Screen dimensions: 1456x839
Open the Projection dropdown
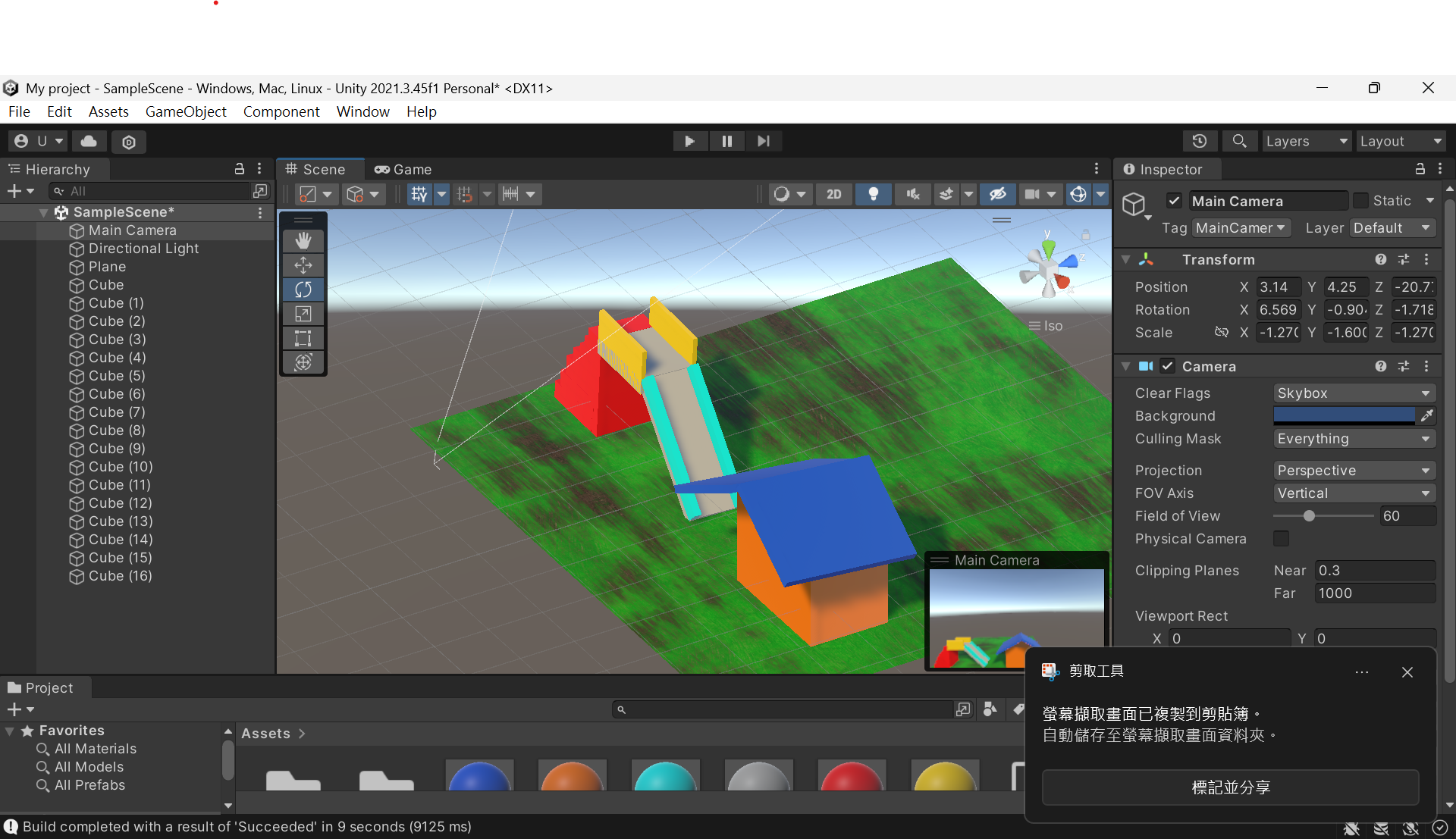[1354, 471]
